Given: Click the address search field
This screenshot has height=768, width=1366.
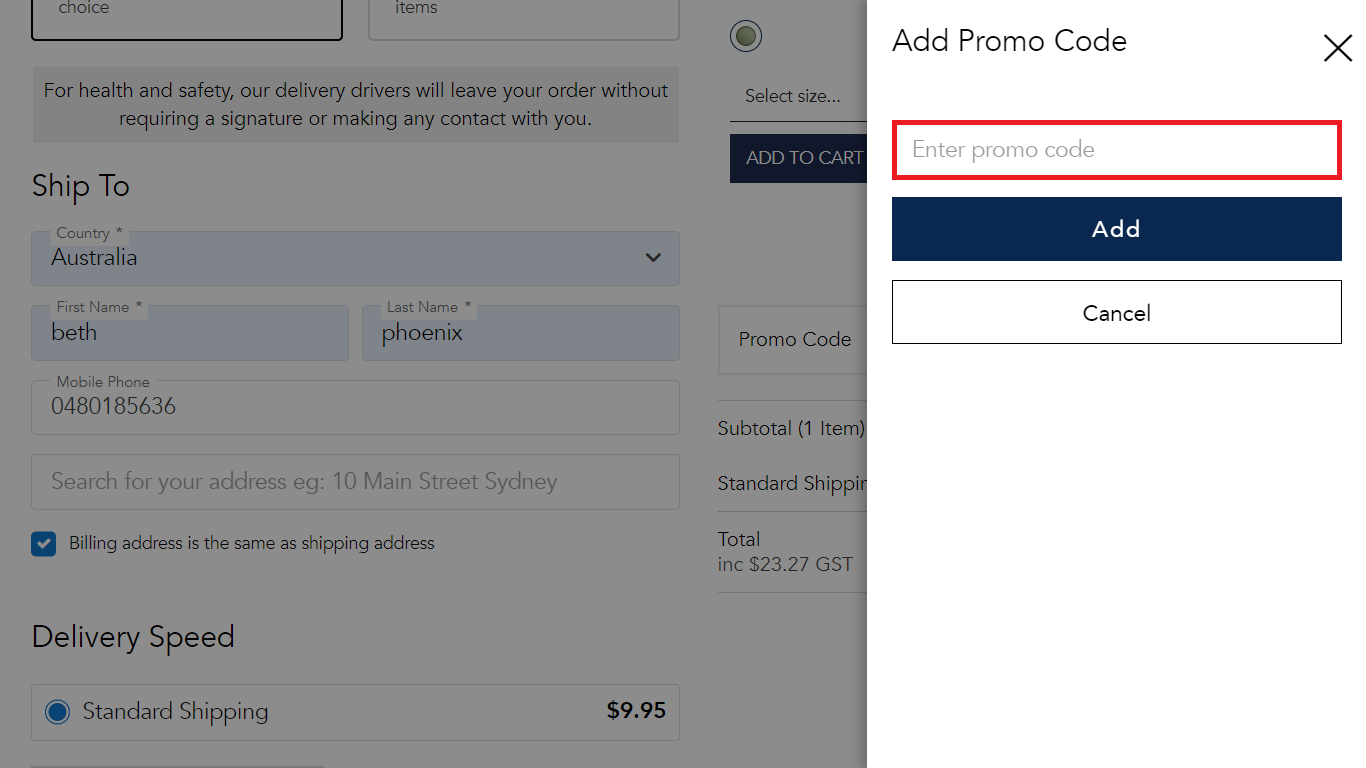Looking at the screenshot, I should [355, 481].
